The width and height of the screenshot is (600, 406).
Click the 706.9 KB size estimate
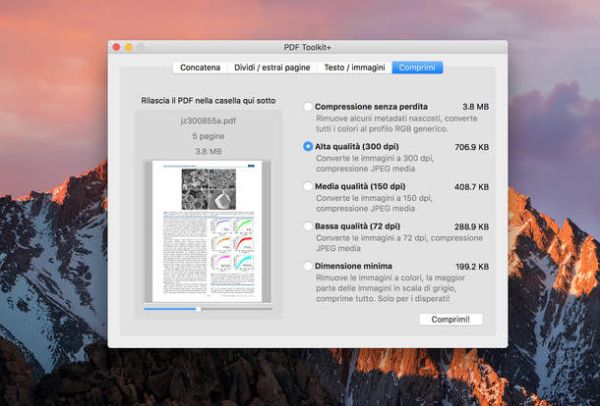coord(471,146)
